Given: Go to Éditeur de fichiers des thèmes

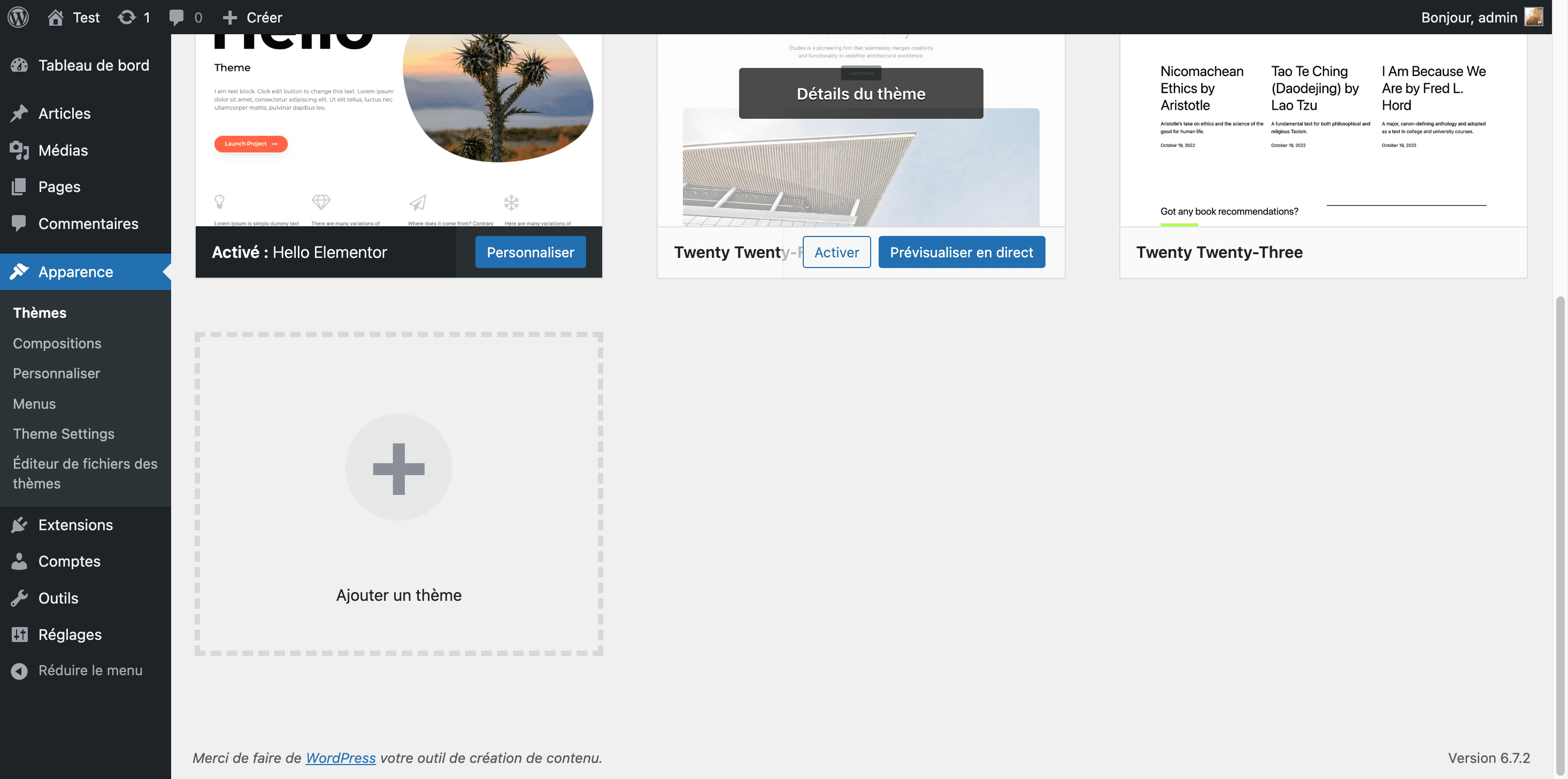Looking at the screenshot, I should coord(85,473).
